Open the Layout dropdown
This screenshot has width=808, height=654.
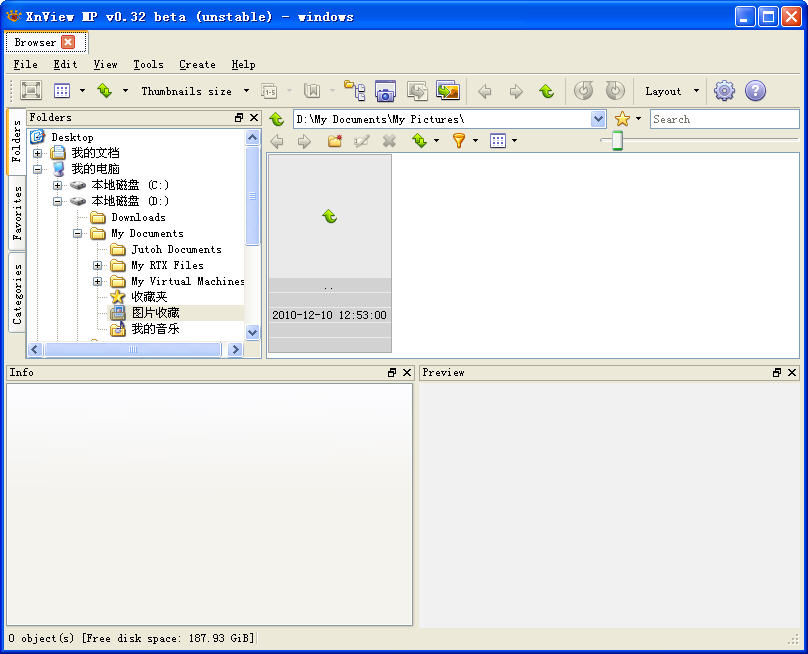tap(671, 91)
